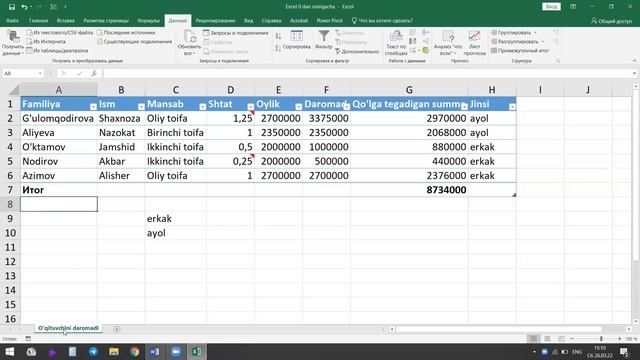
Task: Toggle the Filter funnel button
Action: pyautogui.click(x=324, y=40)
